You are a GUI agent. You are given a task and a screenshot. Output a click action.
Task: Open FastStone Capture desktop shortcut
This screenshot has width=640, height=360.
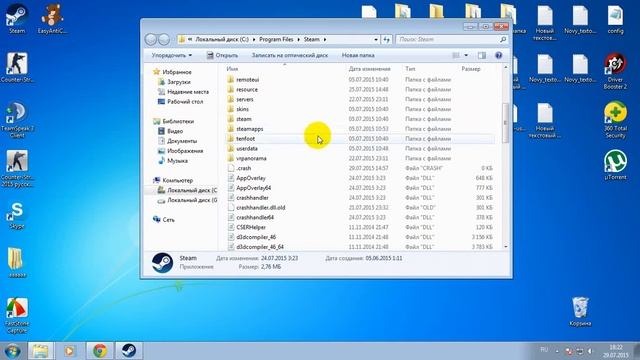pyautogui.click(x=17, y=316)
